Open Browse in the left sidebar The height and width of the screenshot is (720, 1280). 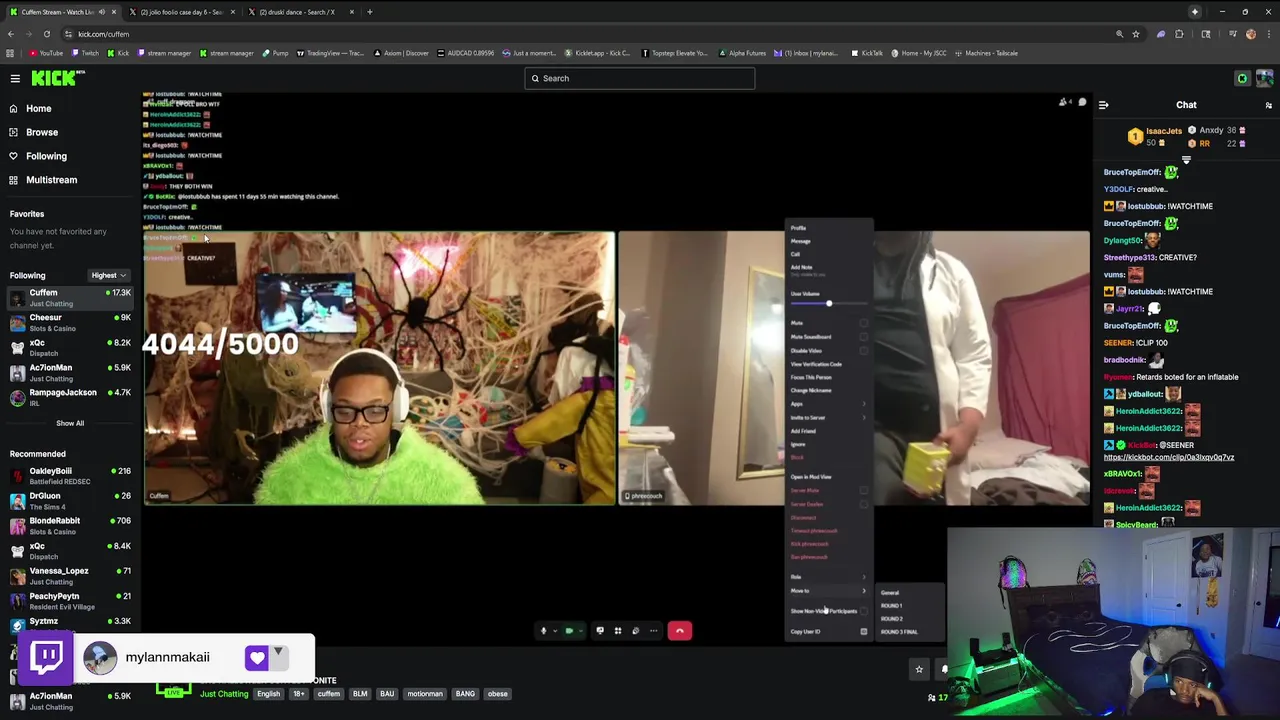pyautogui.click(x=42, y=132)
